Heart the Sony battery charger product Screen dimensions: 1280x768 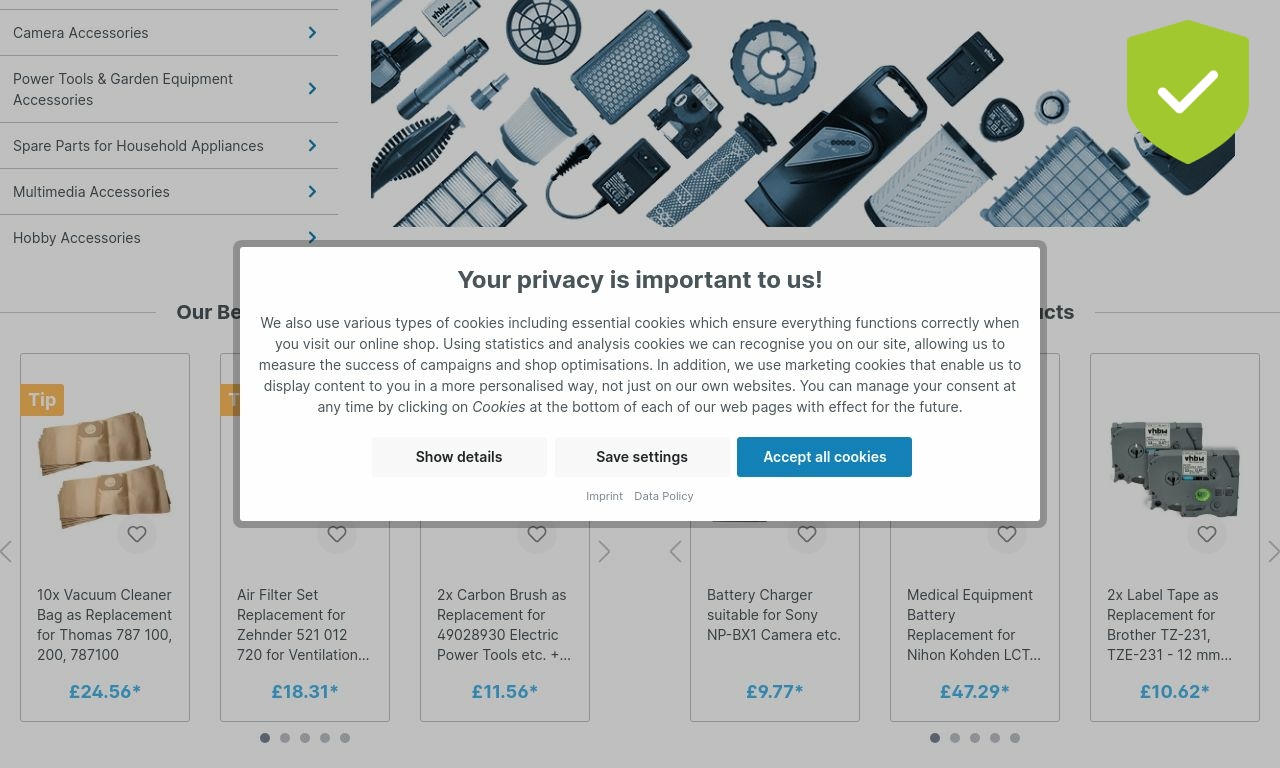click(807, 534)
